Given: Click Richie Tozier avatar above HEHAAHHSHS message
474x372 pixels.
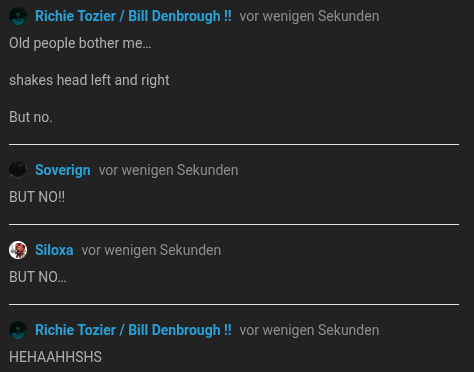Looking at the screenshot, I should pos(18,330).
